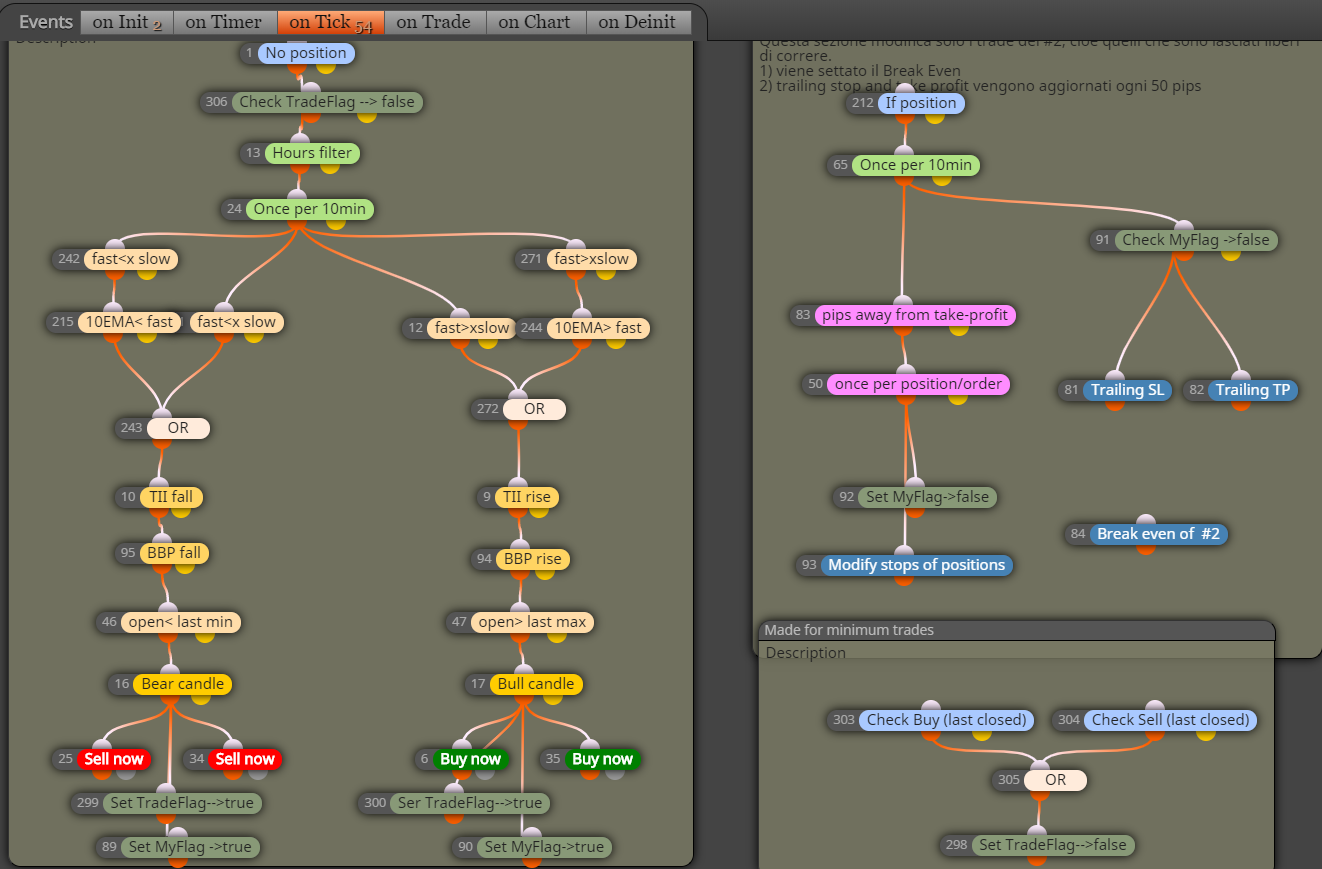The image size is (1322, 869).
Task: Click Set MyFlag->true block 90
Action: (544, 847)
